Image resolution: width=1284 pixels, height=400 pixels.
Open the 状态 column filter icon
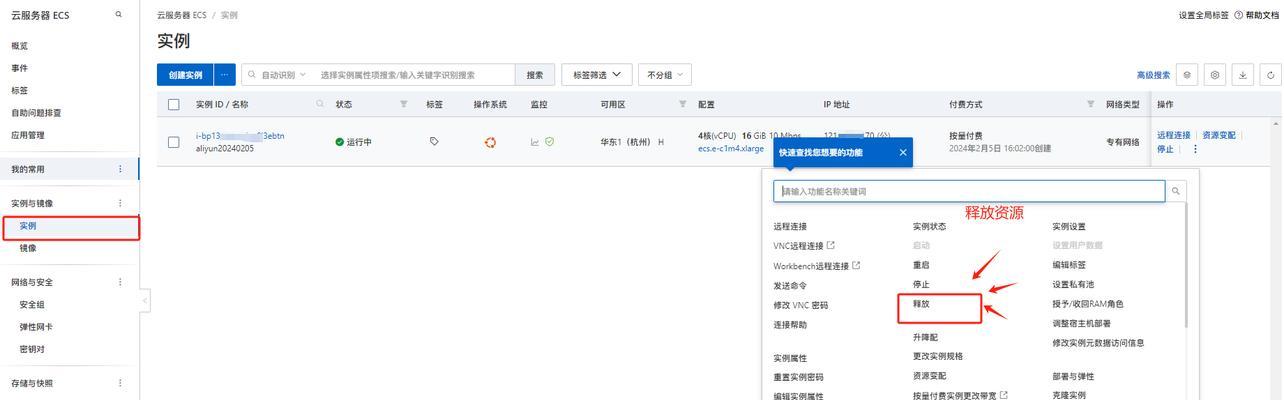(x=404, y=104)
